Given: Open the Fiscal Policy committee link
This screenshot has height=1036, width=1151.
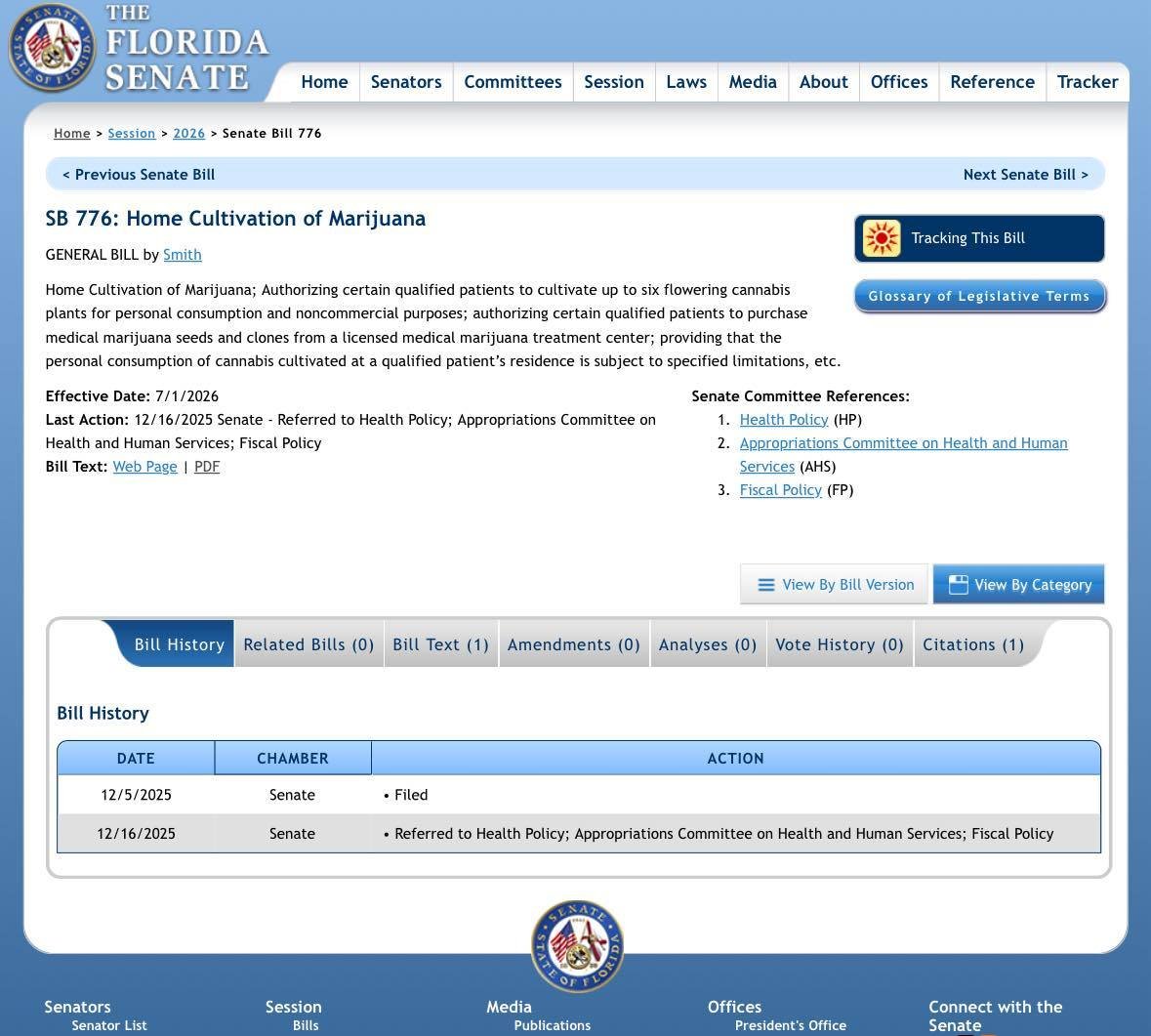Looking at the screenshot, I should tap(780, 490).
